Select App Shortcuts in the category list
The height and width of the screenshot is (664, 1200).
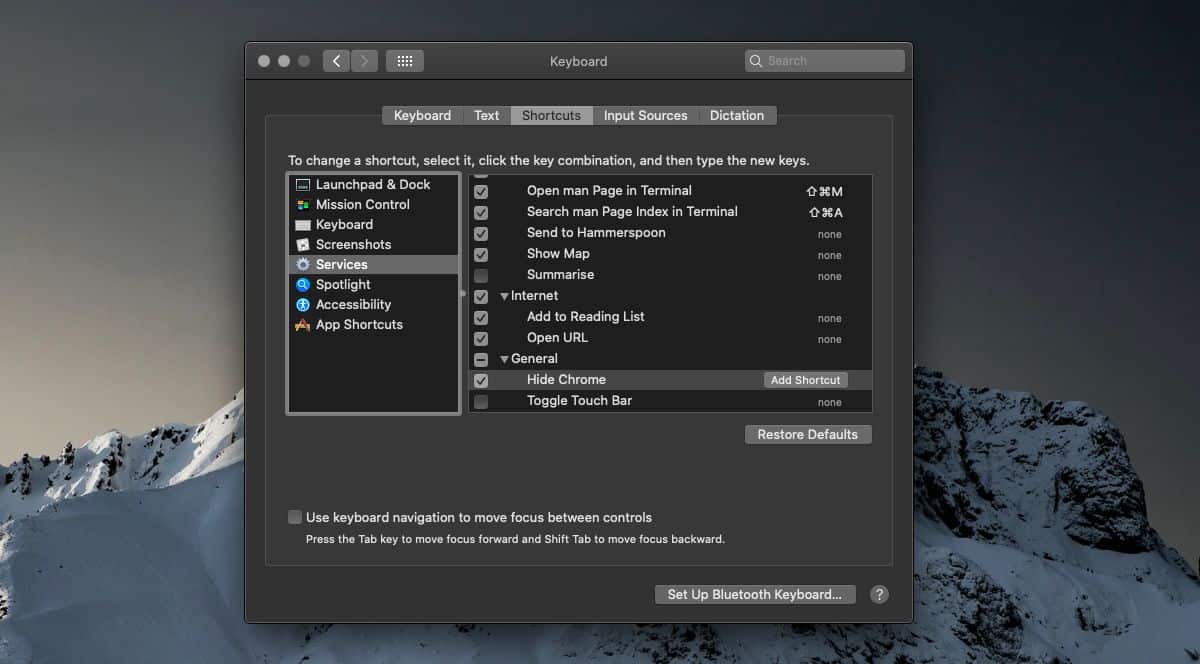[373, 325]
